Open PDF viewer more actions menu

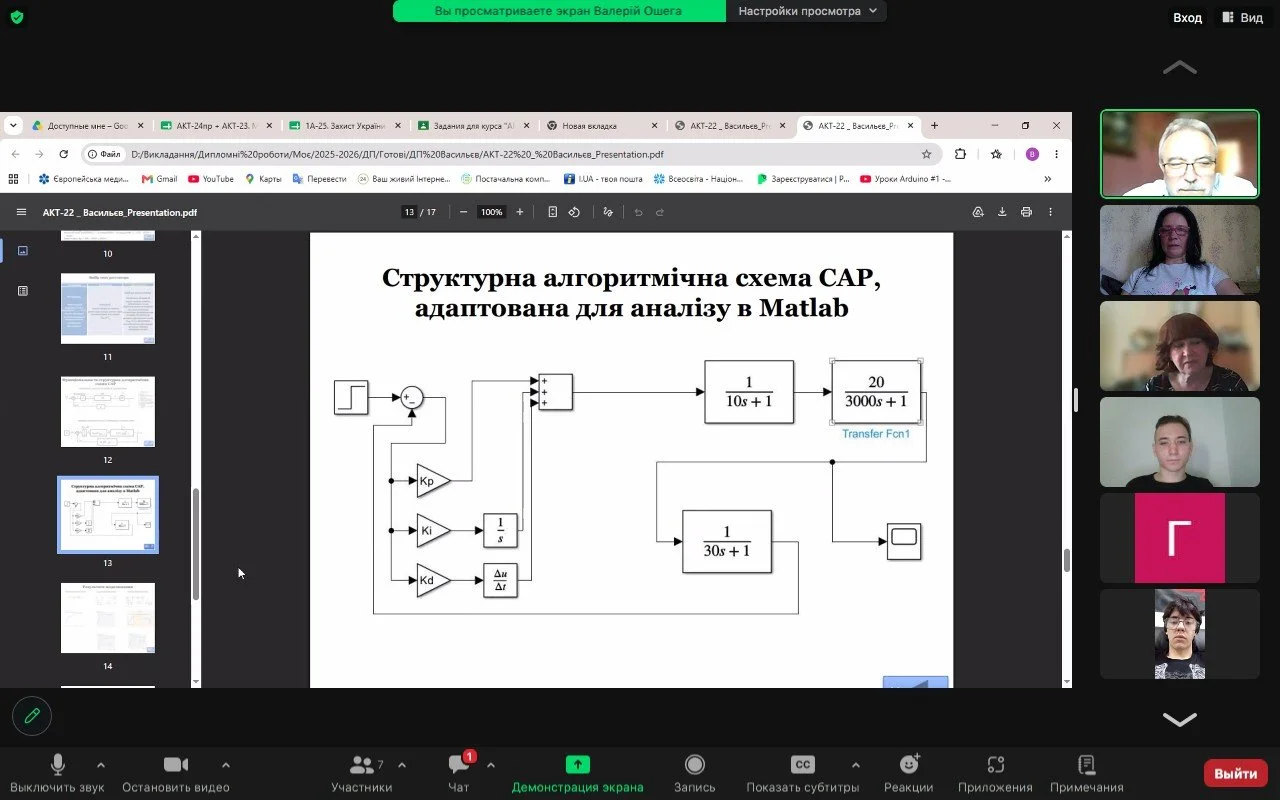1050,212
